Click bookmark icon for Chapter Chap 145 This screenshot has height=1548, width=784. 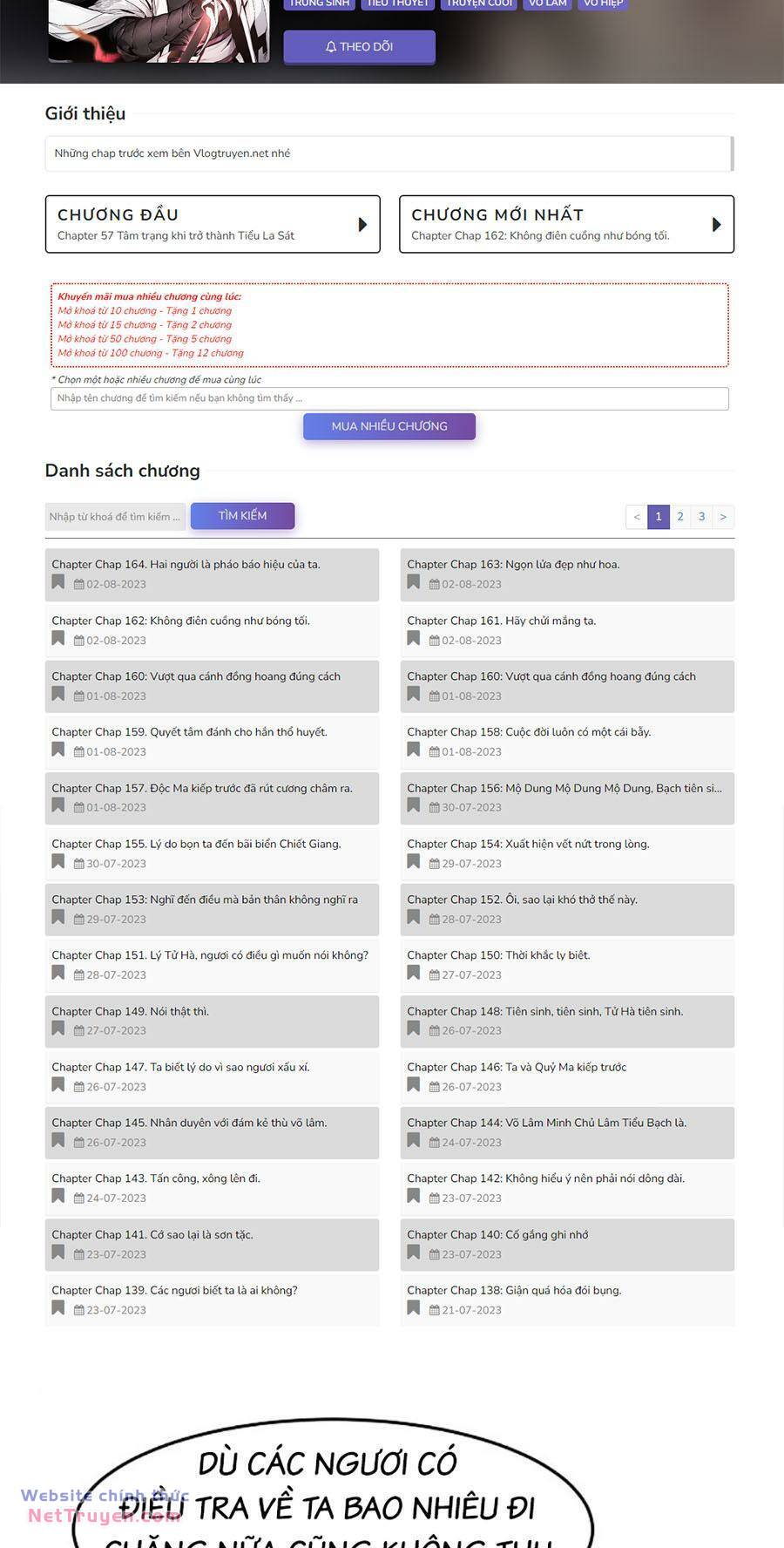58,1140
